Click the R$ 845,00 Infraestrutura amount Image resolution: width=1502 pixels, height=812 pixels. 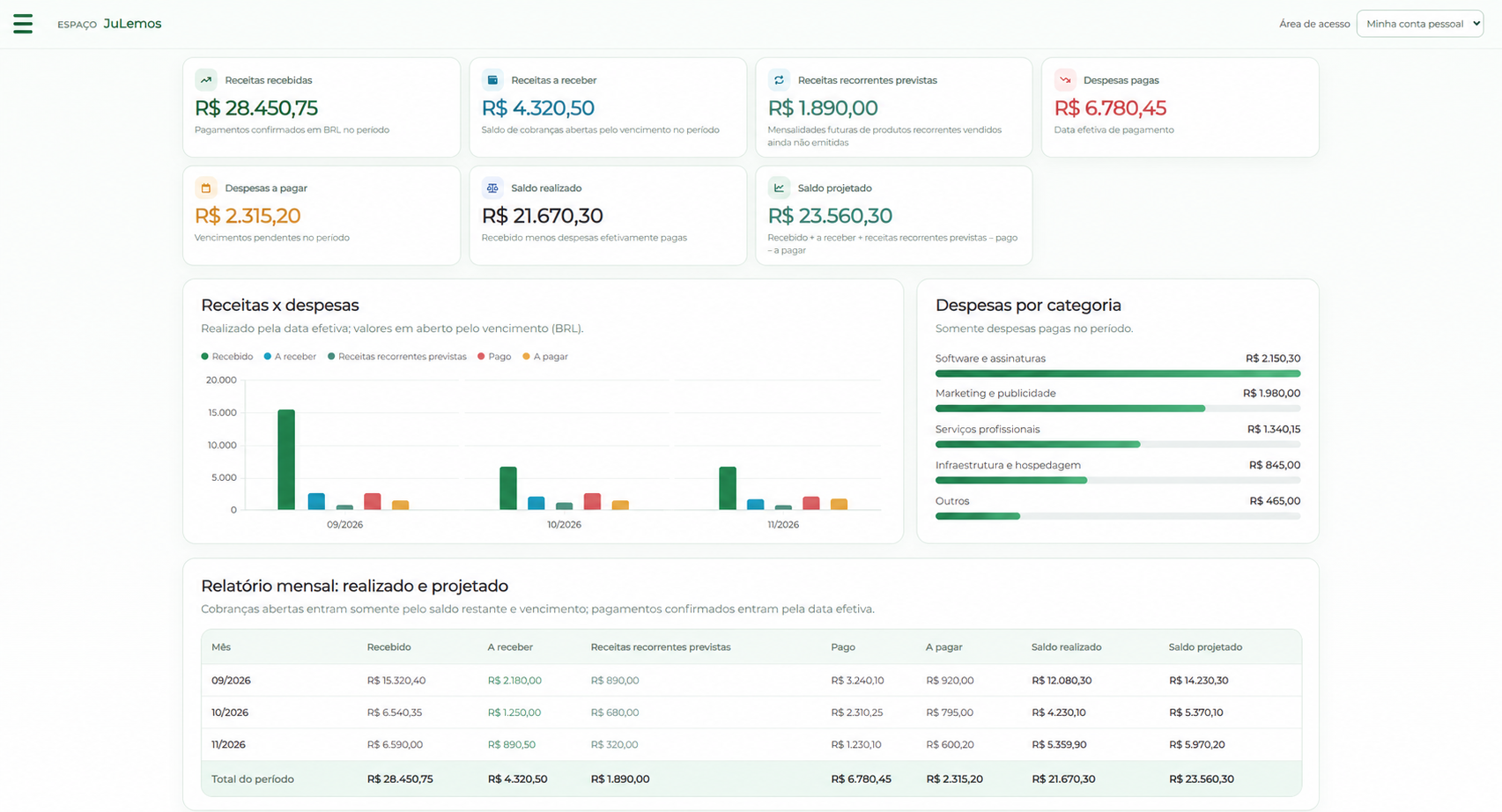click(x=1275, y=465)
